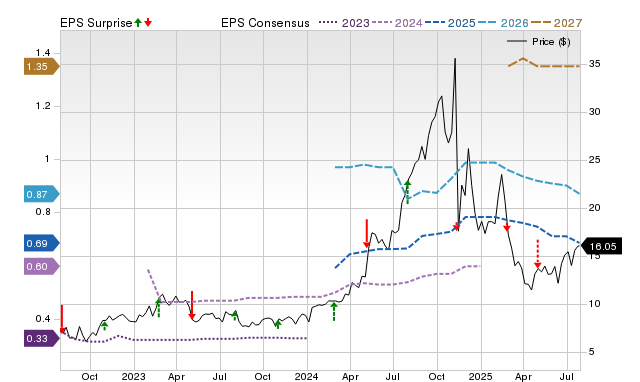Click the 0.33 value tag for 2023
640x382 pixels.
click(42, 339)
